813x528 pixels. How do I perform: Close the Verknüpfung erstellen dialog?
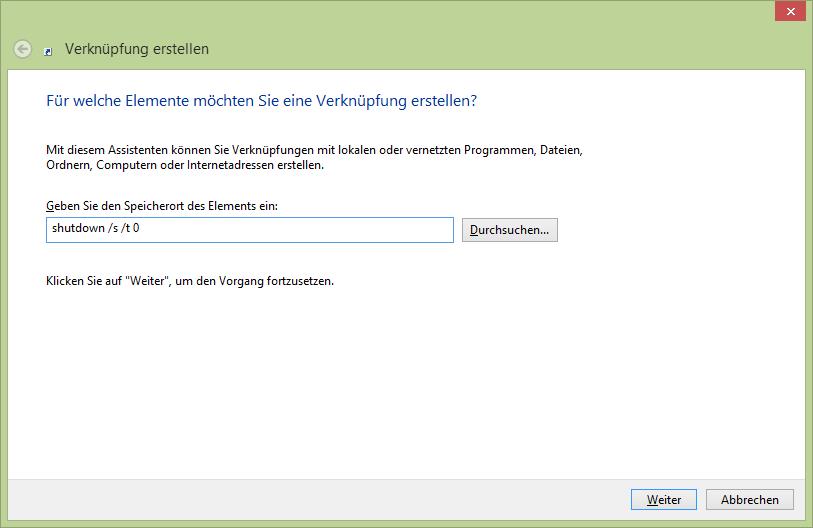coord(790,11)
